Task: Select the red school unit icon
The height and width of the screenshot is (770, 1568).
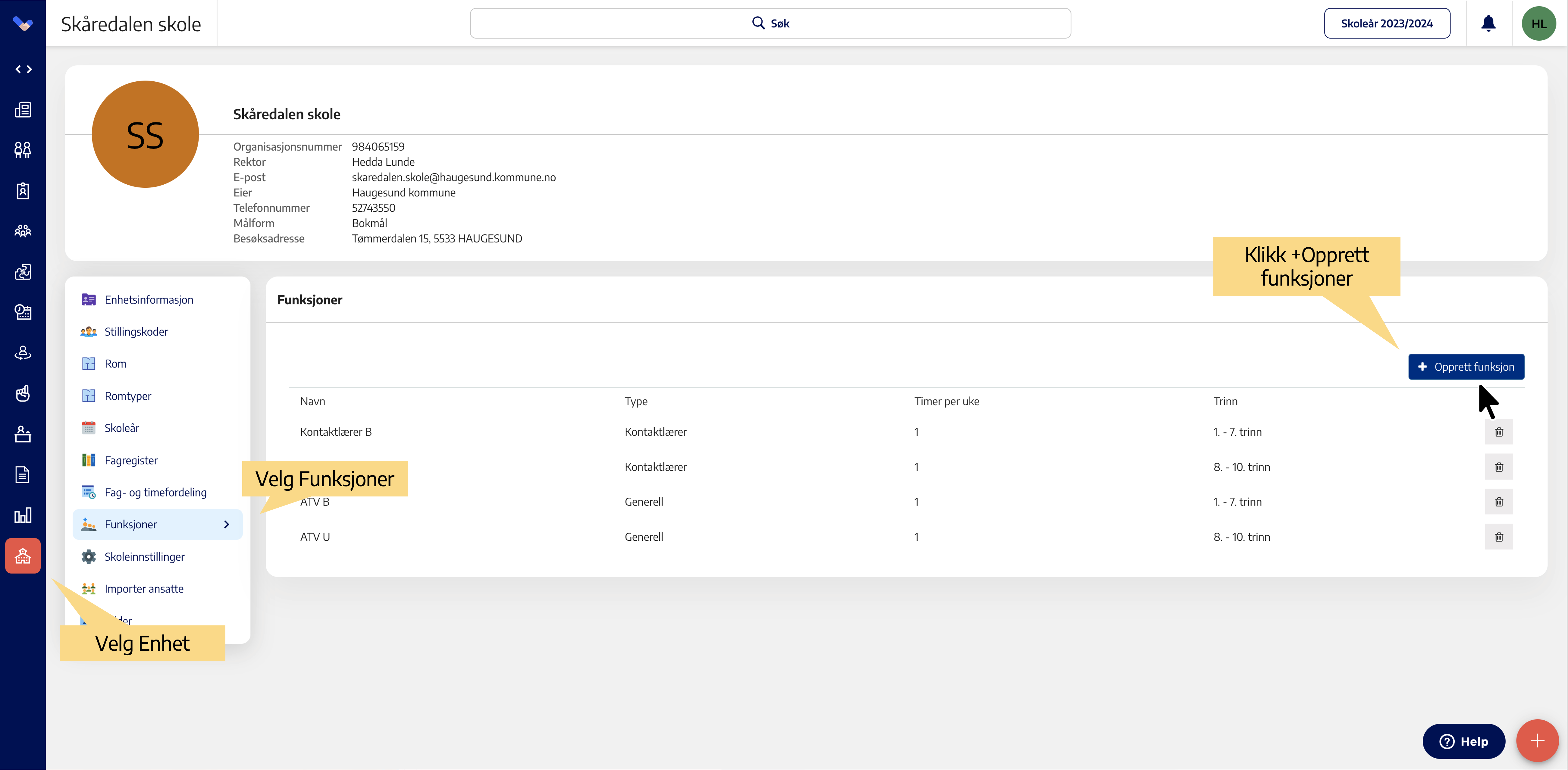Action: [x=23, y=556]
